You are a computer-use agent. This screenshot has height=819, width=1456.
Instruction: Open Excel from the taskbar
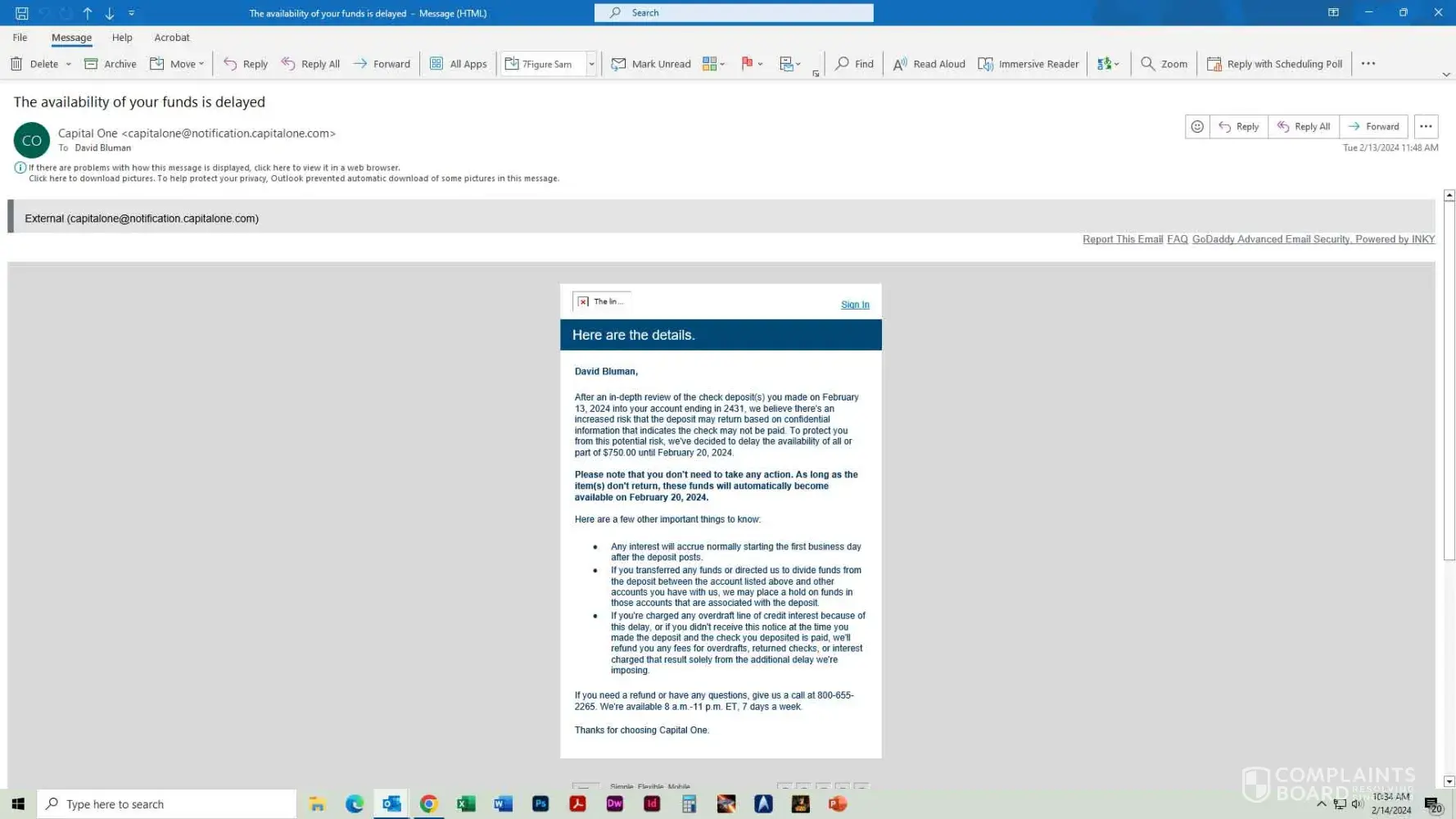pyautogui.click(x=466, y=804)
